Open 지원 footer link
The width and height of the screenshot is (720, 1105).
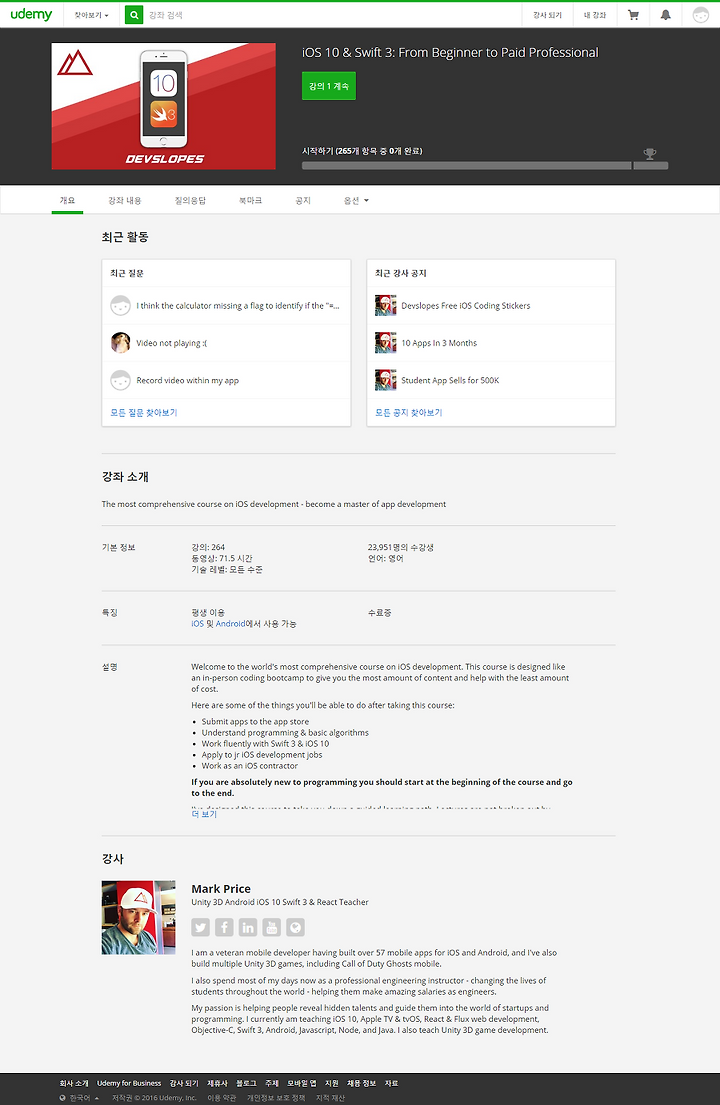click(332, 1083)
